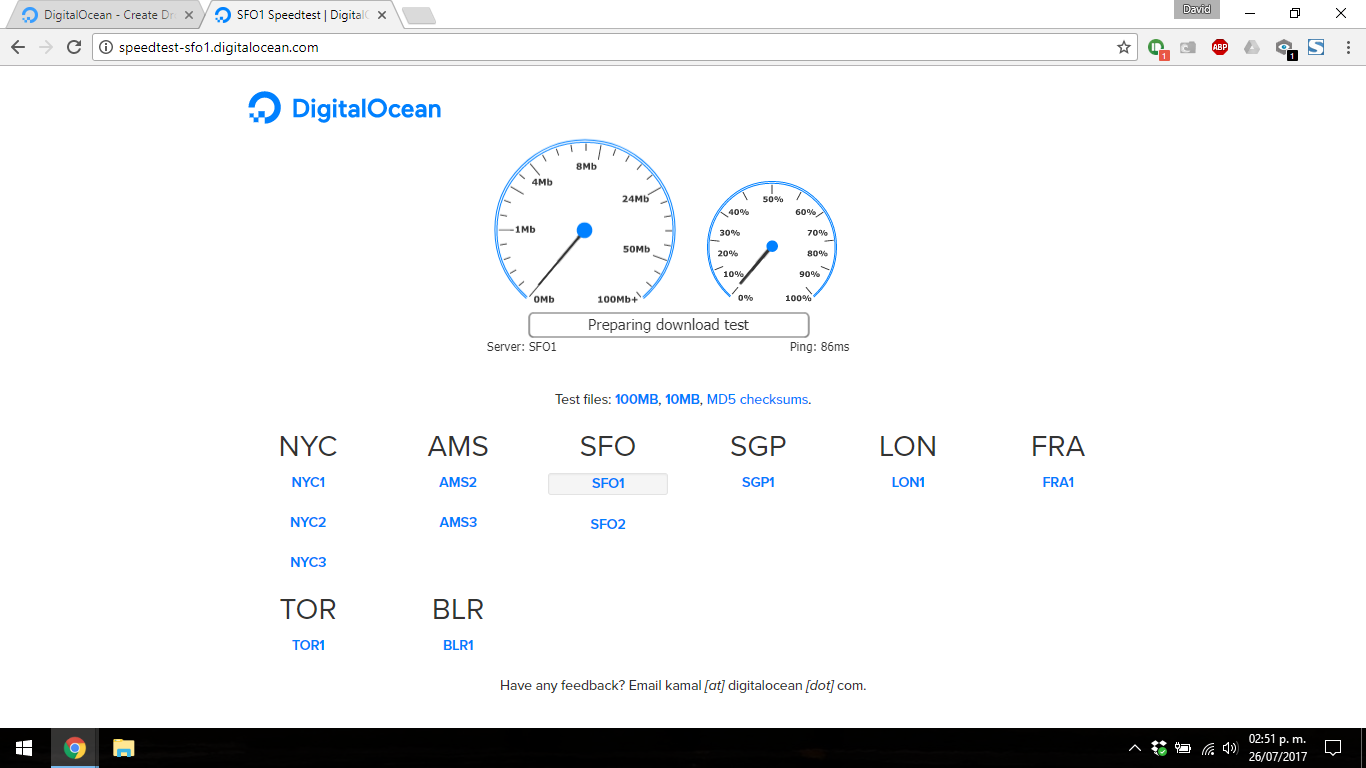Open File Explorer from the taskbar

pos(123,748)
